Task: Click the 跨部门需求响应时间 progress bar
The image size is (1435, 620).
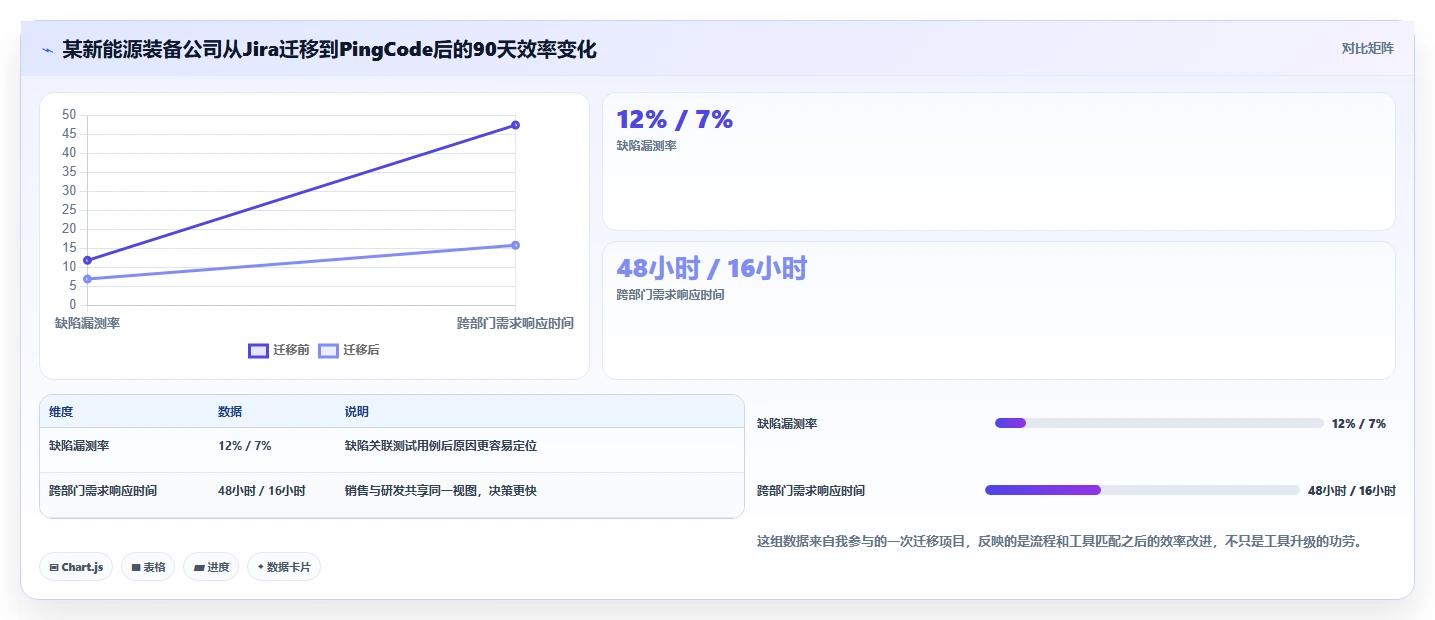Action: (1142, 490)
